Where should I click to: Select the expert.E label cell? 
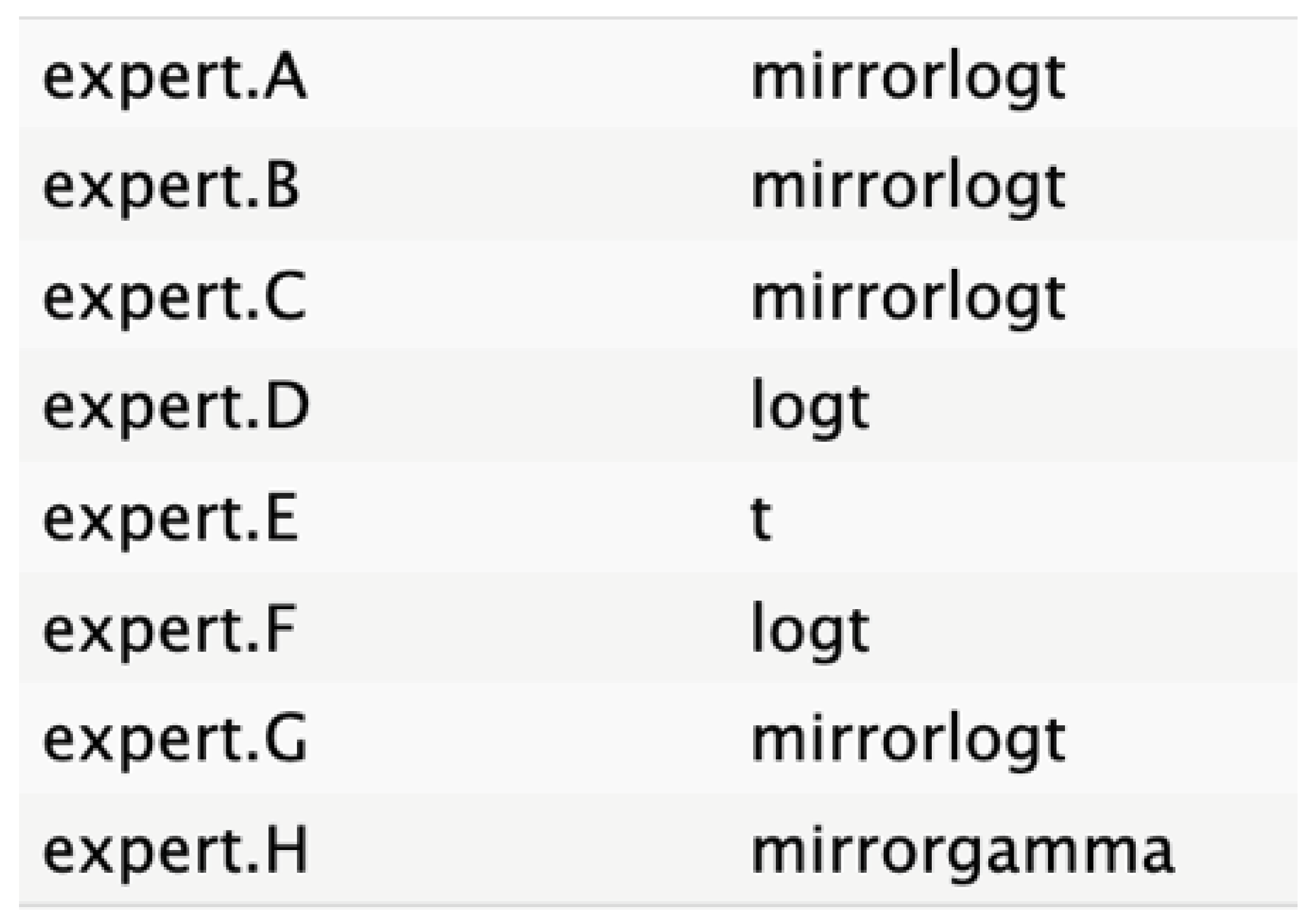click(171, 519)
